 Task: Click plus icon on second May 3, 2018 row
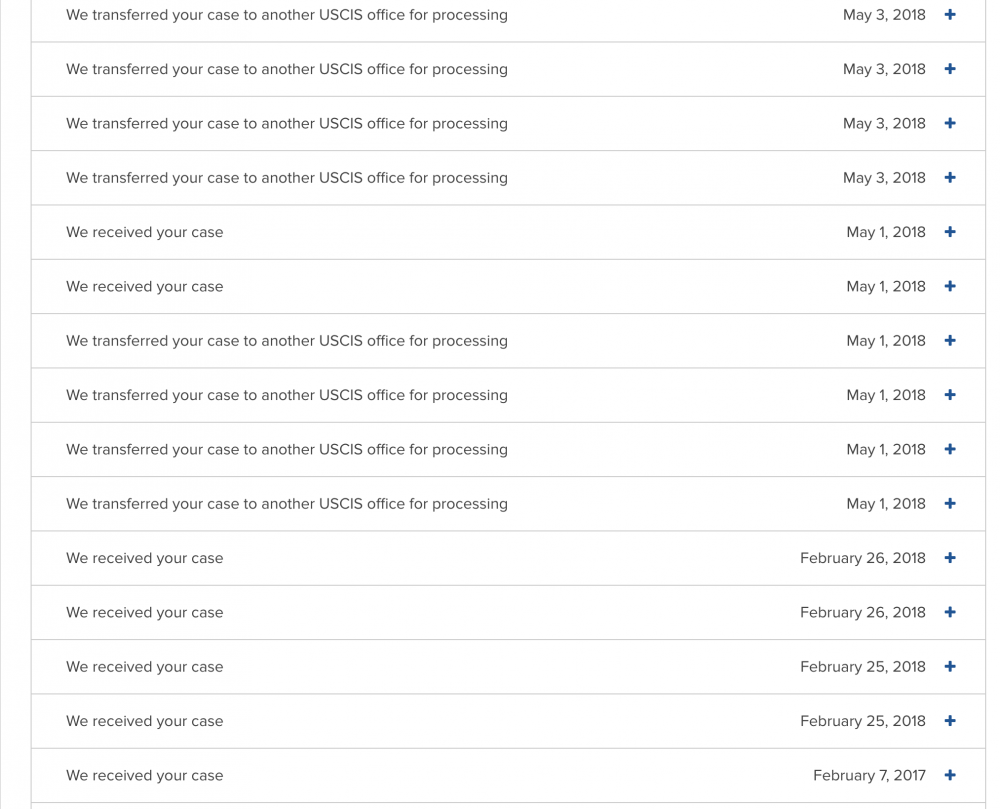click(950, 69)
